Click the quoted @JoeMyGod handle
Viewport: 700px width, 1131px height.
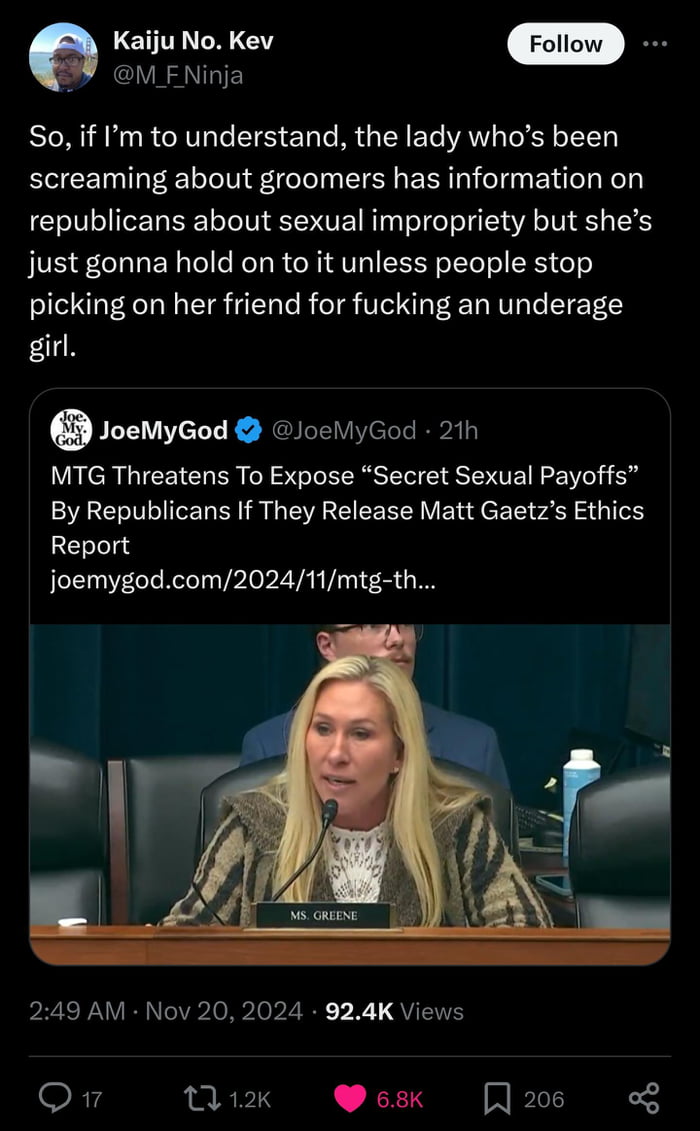click(x=343, y=431)
